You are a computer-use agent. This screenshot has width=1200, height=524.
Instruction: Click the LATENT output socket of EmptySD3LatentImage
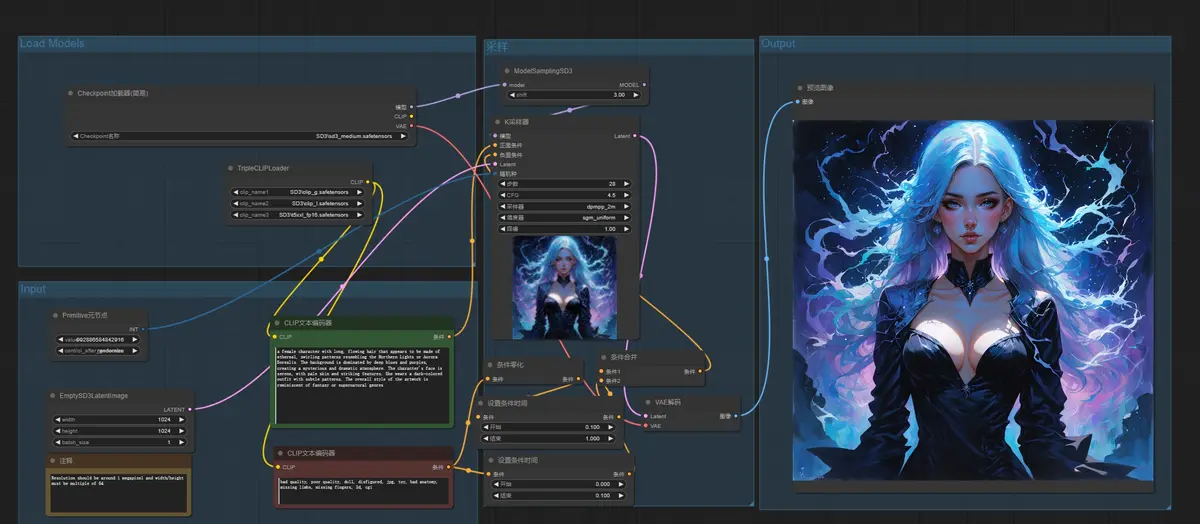pyautogui.click(x=189, y=409)
